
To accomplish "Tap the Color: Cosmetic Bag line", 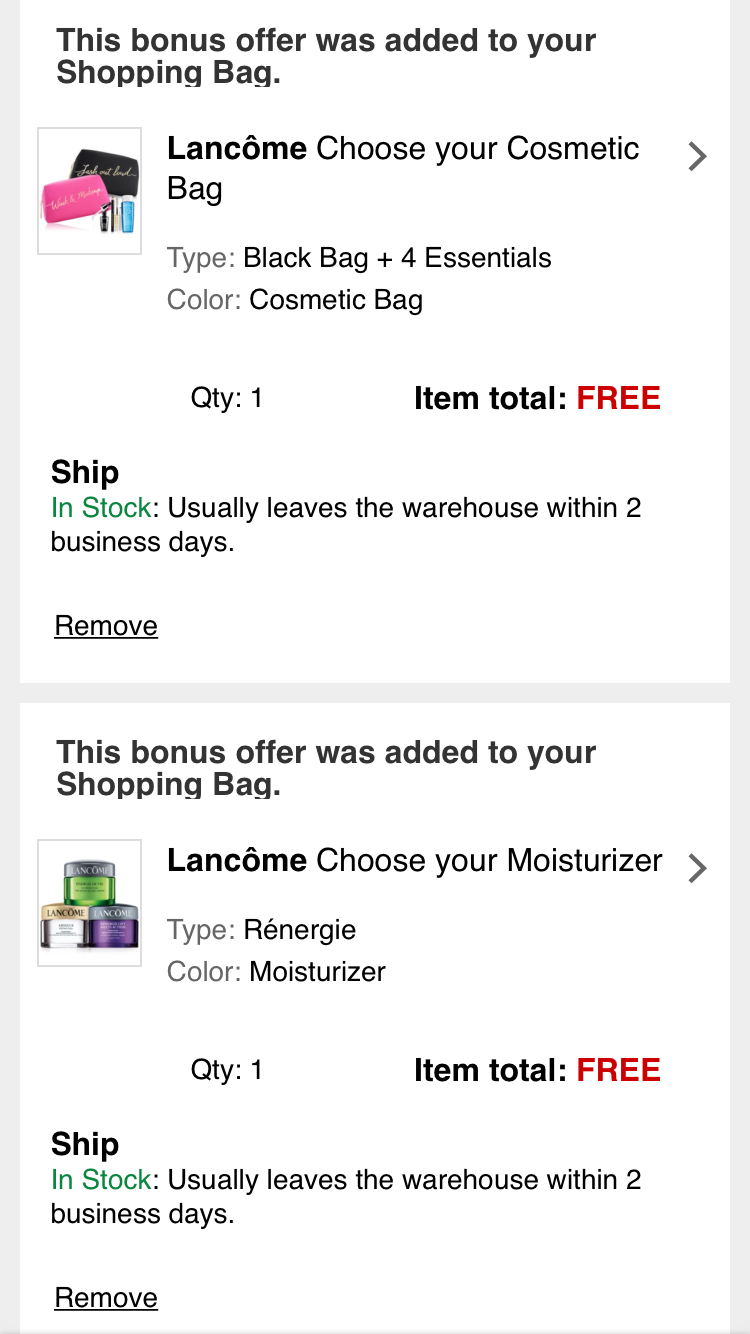I will point(295,300).
